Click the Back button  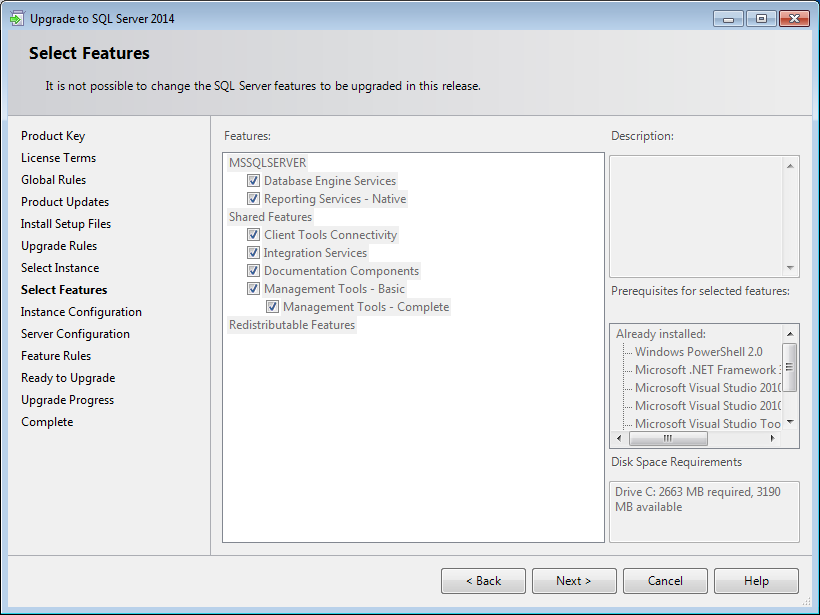[483, 581]
